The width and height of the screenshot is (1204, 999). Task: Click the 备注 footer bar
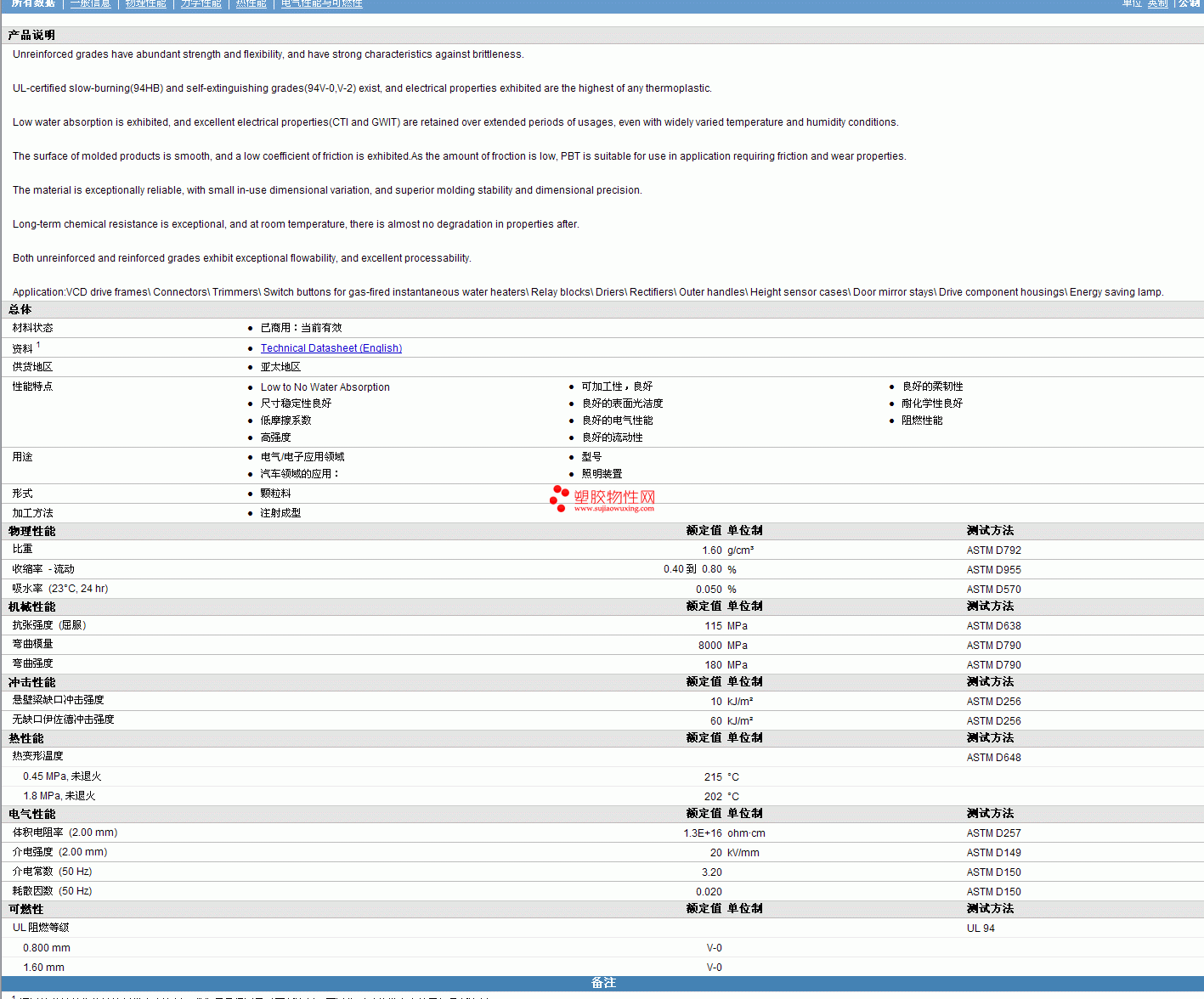602,983
